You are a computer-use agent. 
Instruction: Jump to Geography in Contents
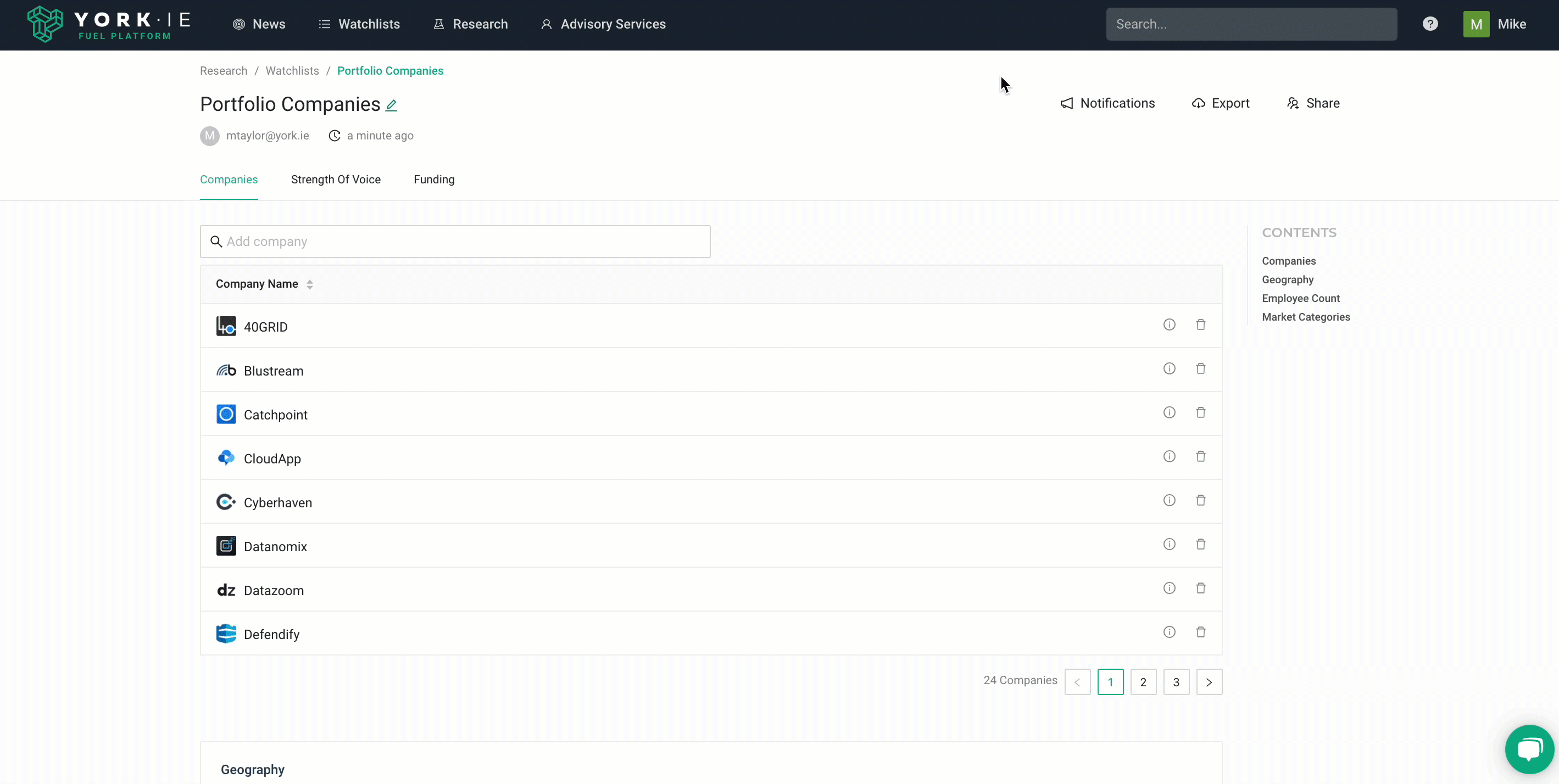(1288, 280)
